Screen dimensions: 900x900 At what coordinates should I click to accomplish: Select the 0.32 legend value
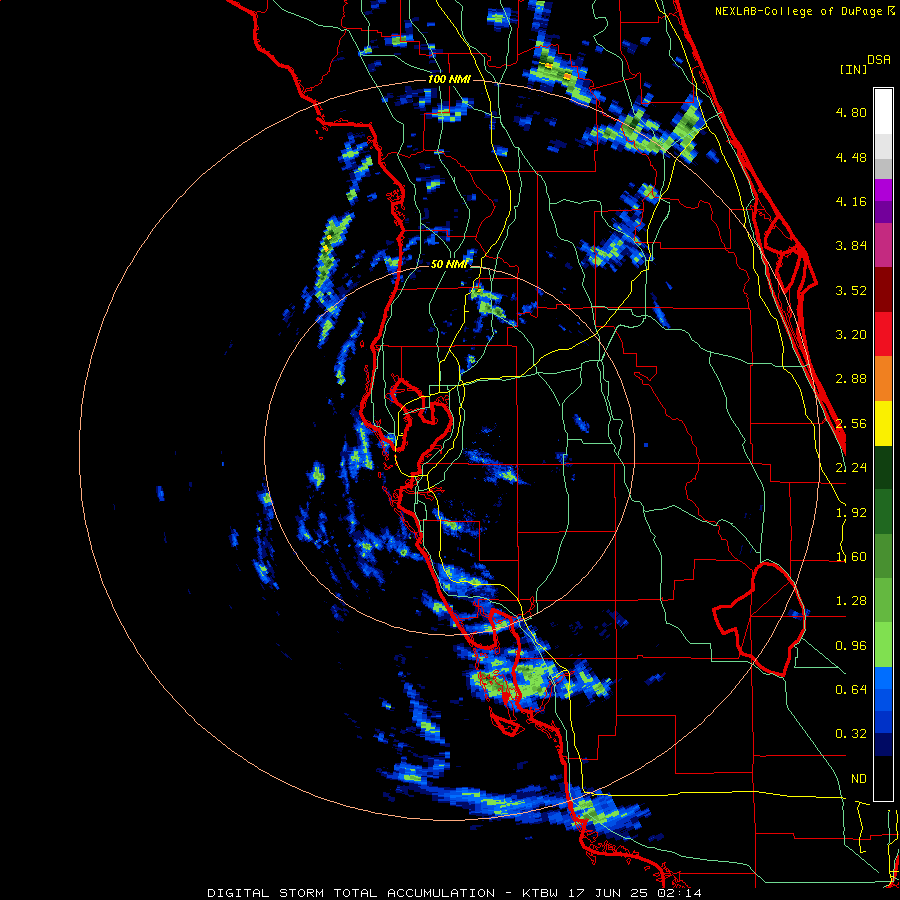click(x=851, y=734)
